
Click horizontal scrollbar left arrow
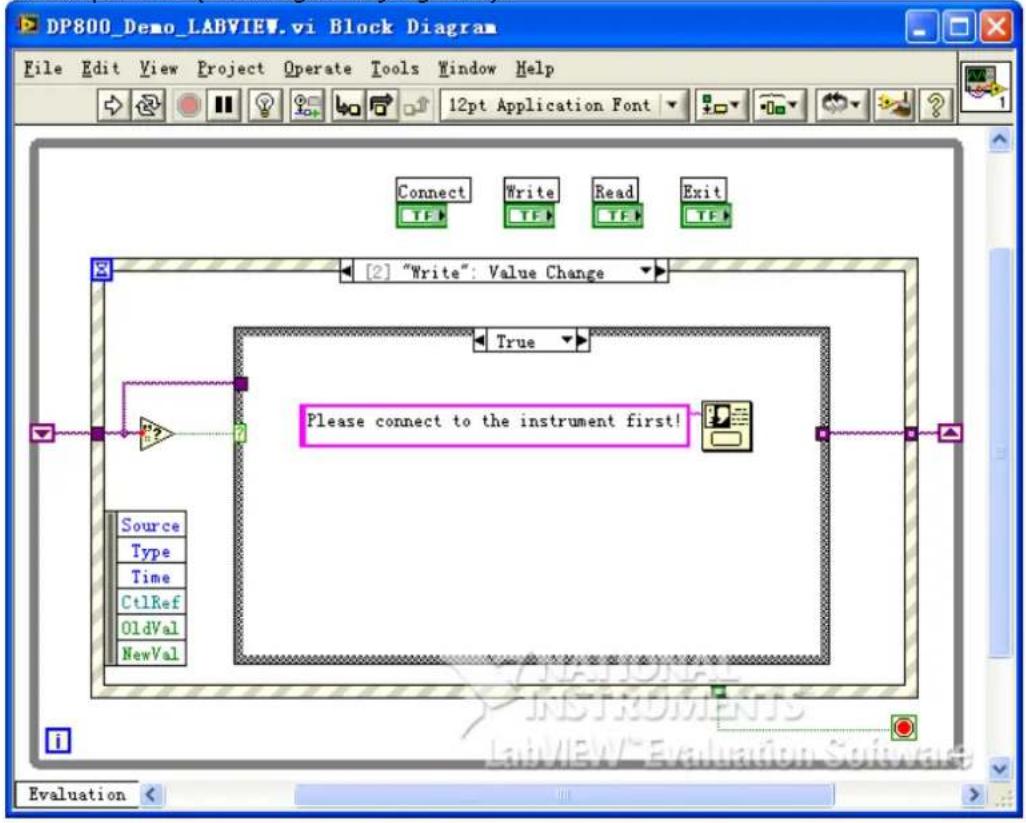coord(151,795)
